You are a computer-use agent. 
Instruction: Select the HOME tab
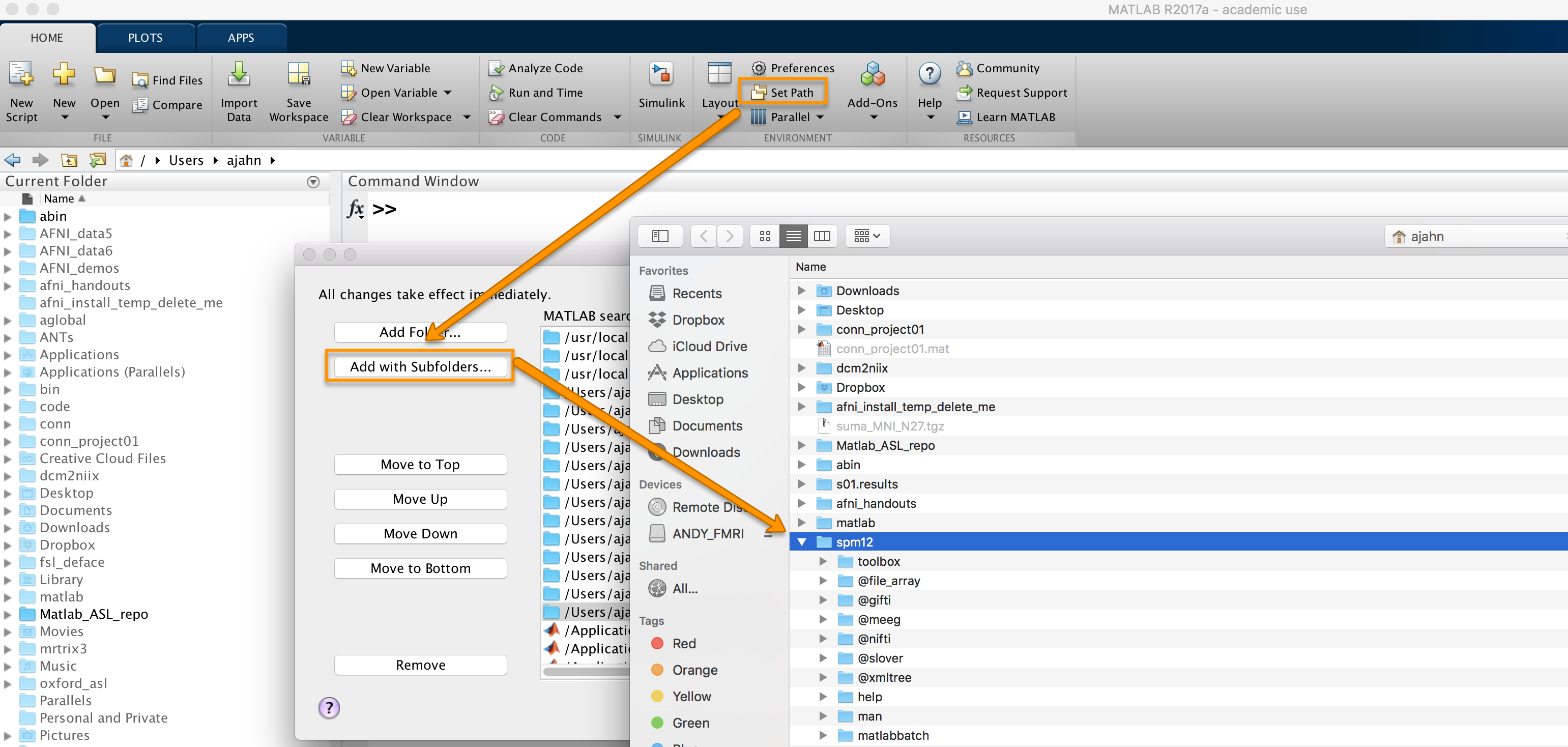pyautogui.click(x=47, y=38)
